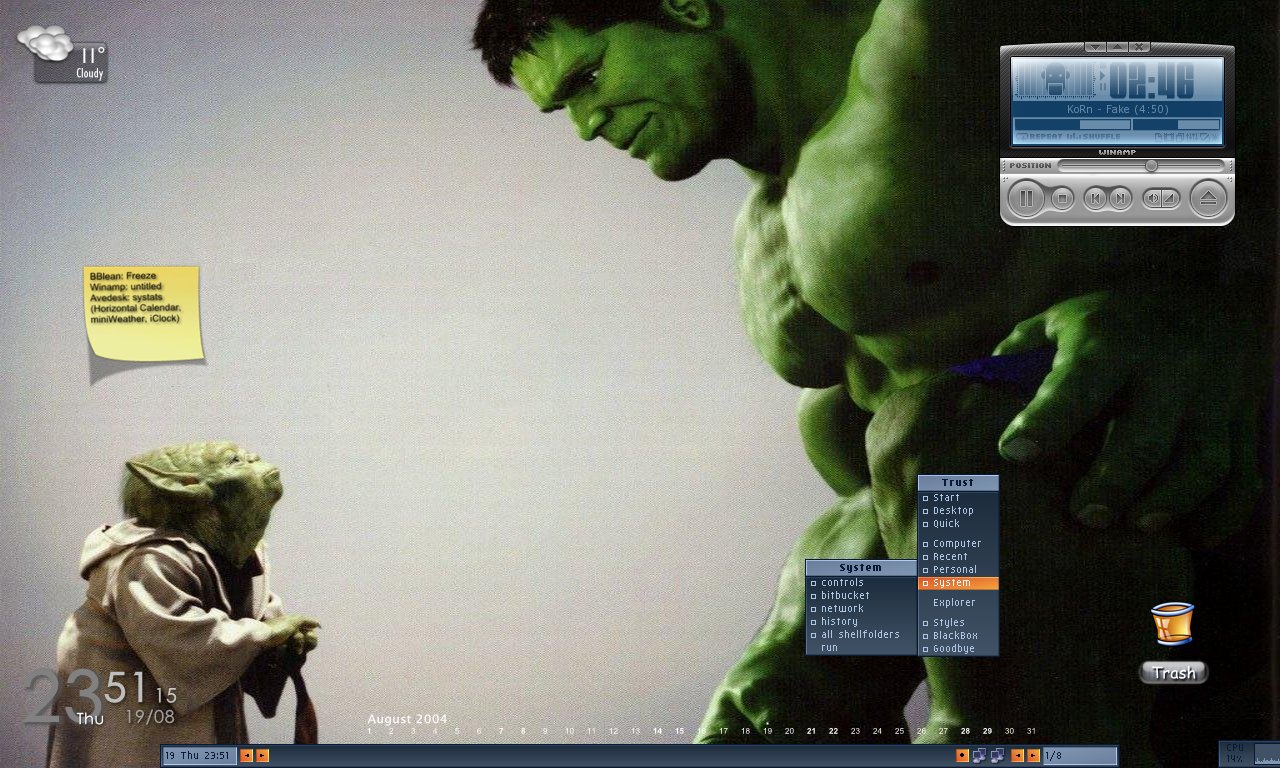Viewport: 1280px width, 768px height.
Task: Open Desktop submenu in Trust menu
Action: tap(958, 510)
